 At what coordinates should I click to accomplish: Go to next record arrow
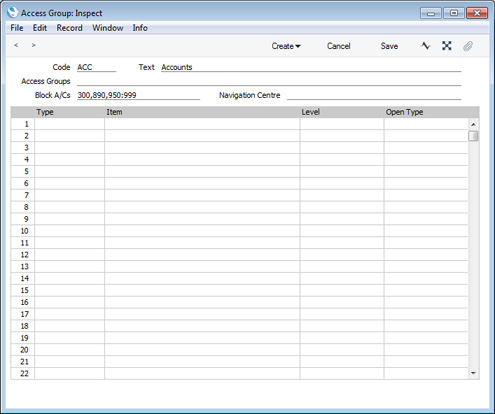tap(33, 45)
